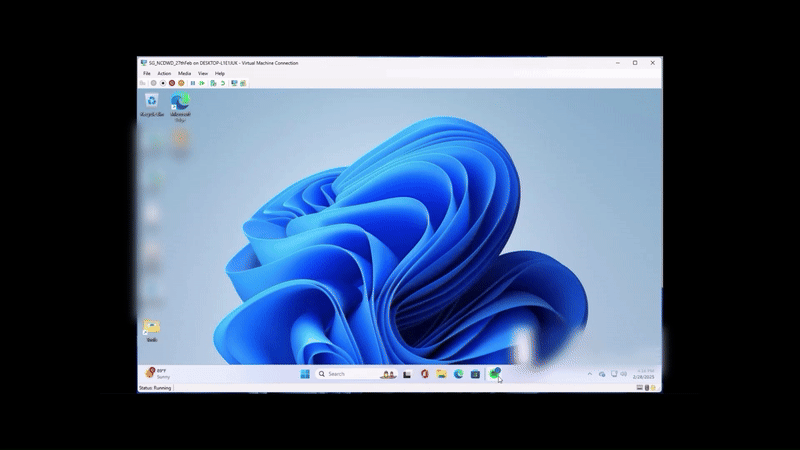The height and width of the screenshot is (450, 800).
Task: Click the Revert toolbar icon
Action: pyautogui.click(x=222, y=83)
